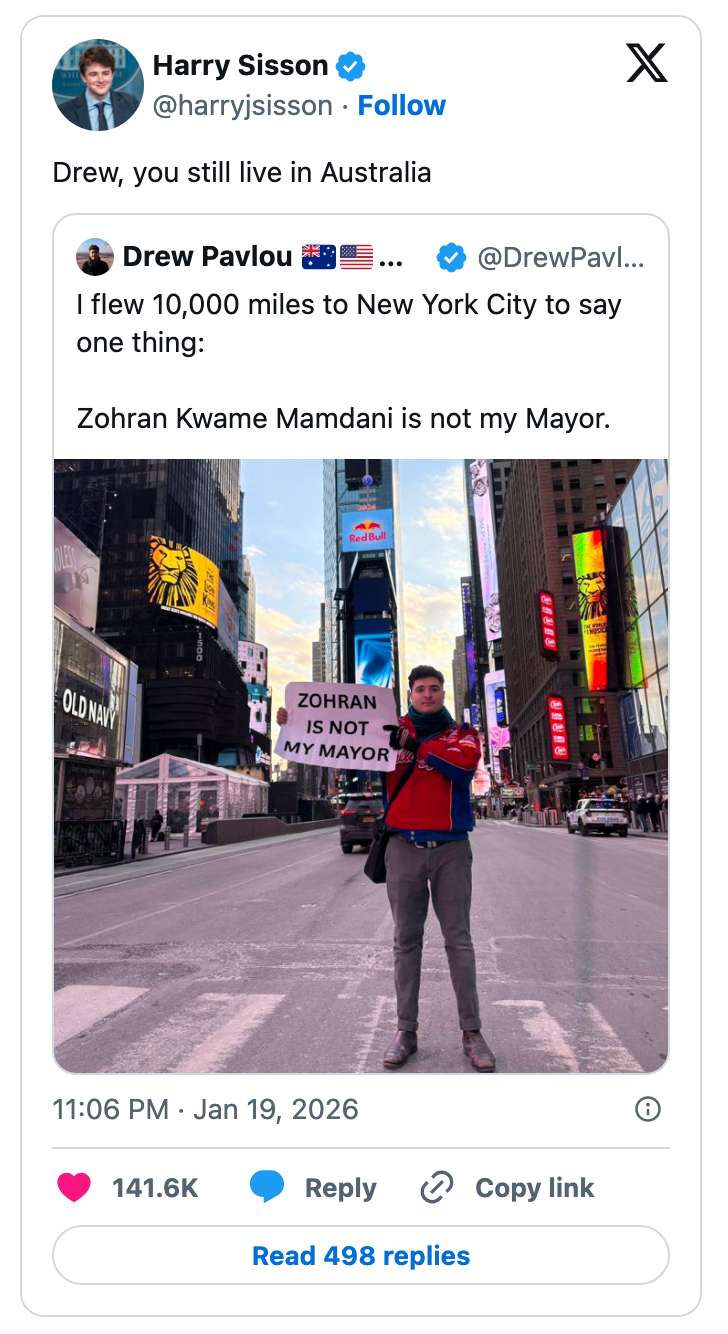This screenshot has width=728, height=1334.
Task: Follow Harry Sisson
Action: point(401,106)
